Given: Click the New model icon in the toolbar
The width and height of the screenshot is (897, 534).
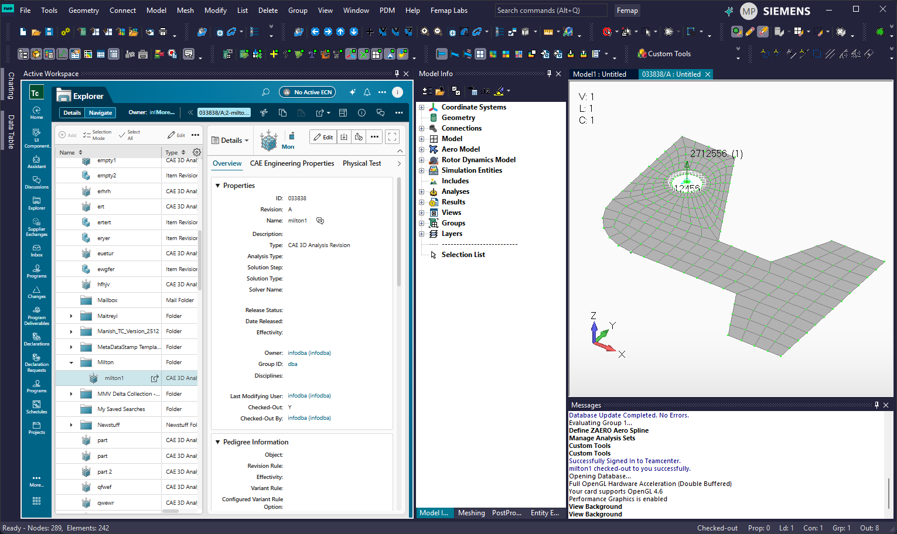Looking at the screenshot, I should pyautogui.click(x=23, y=32).
